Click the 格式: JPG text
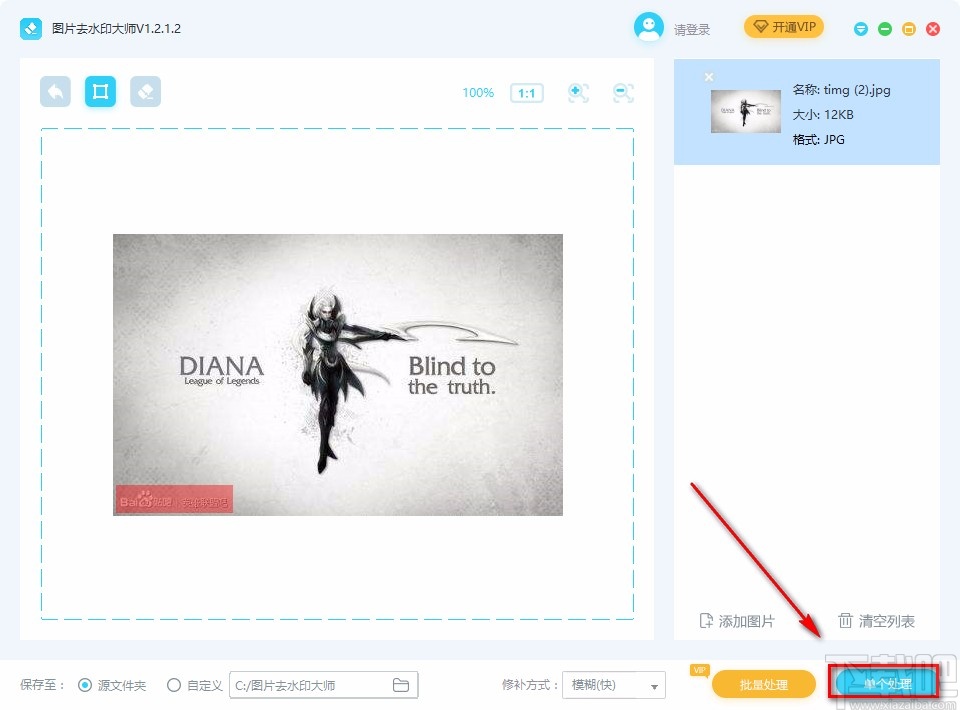Image resolution: width=960 pixels, height=710 pixels. 819,140
